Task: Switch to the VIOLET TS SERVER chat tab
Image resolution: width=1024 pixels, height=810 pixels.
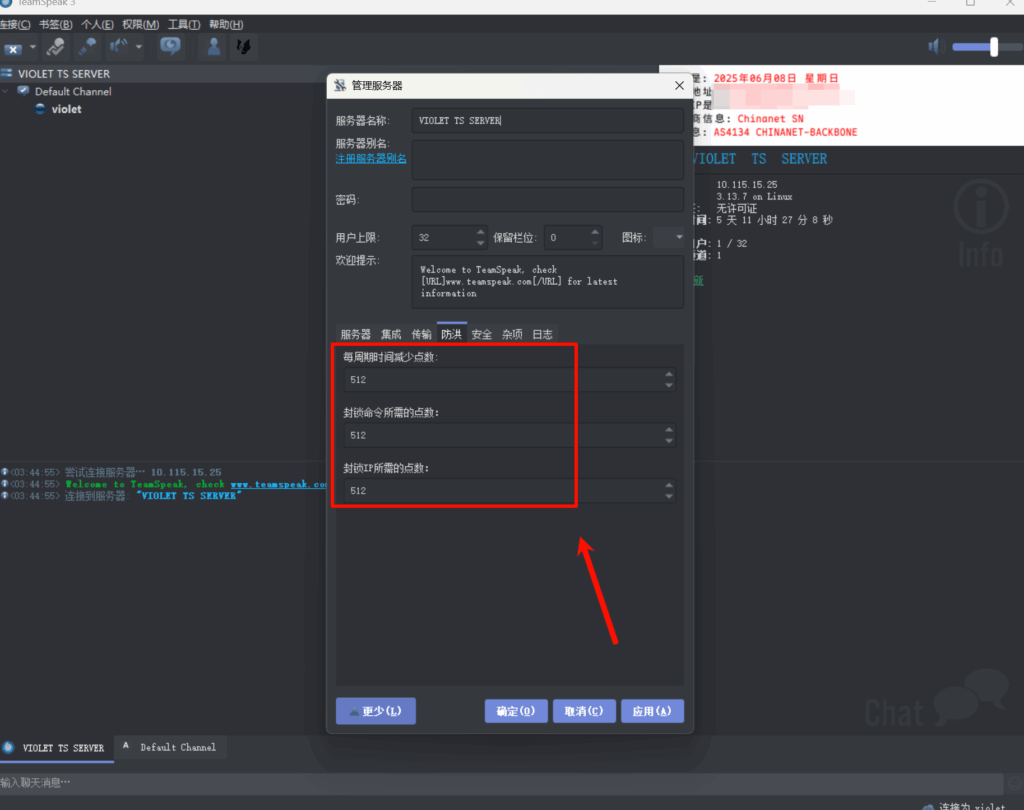Action: click(57, 748)
